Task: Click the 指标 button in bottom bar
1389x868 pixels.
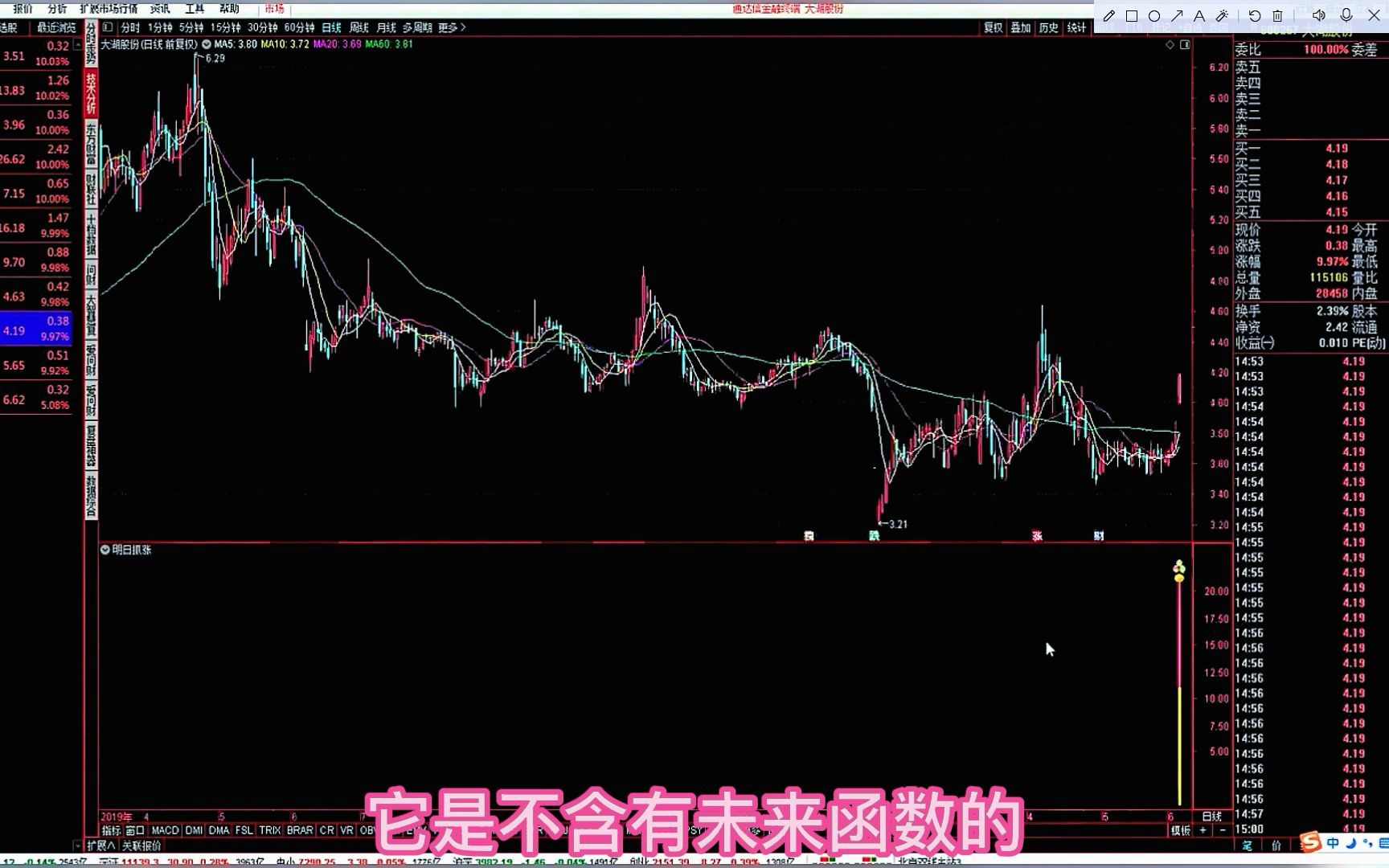Action: [x=111, y=830]
